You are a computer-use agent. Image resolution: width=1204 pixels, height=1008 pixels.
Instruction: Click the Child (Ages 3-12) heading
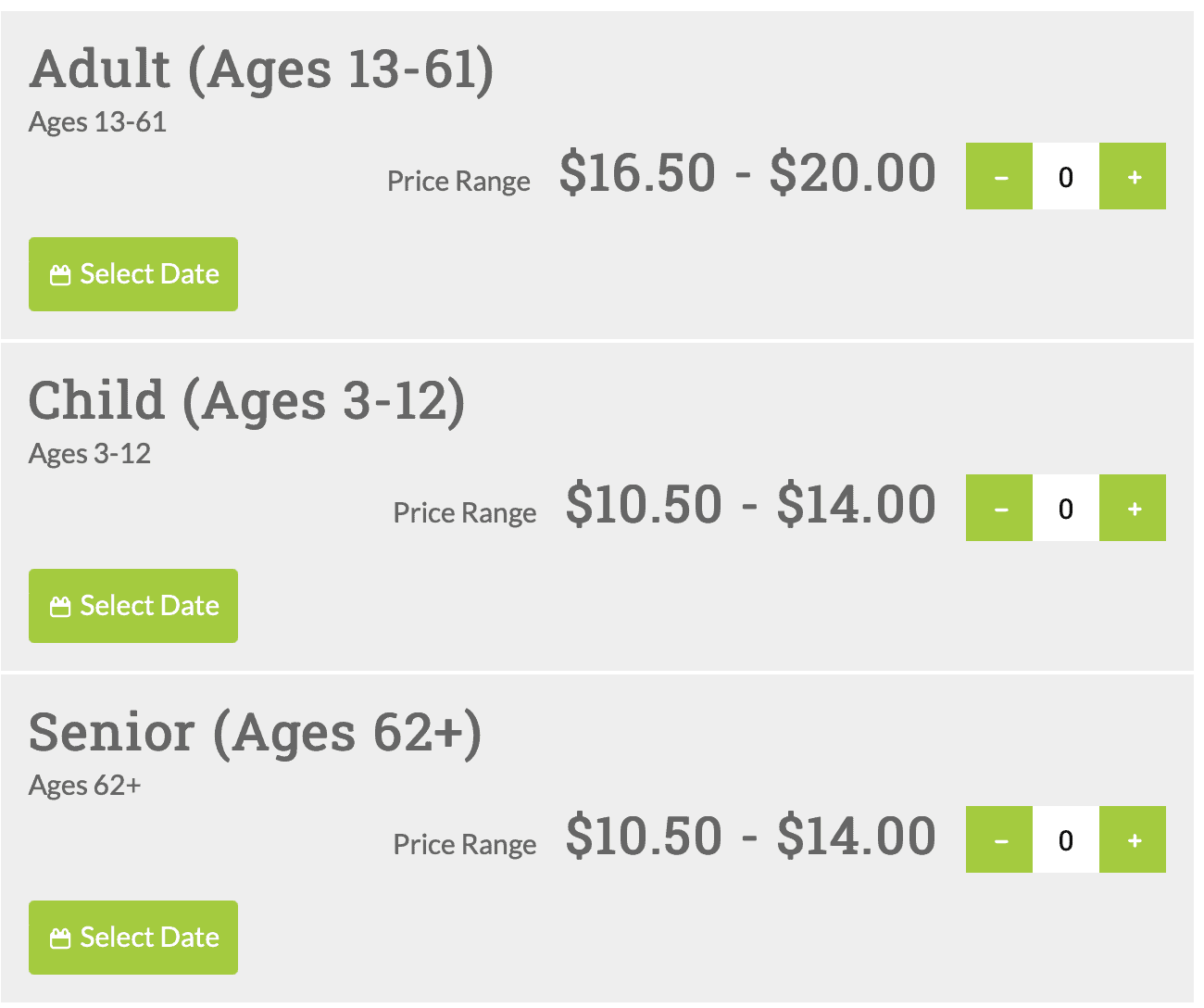tap(247, 402)
